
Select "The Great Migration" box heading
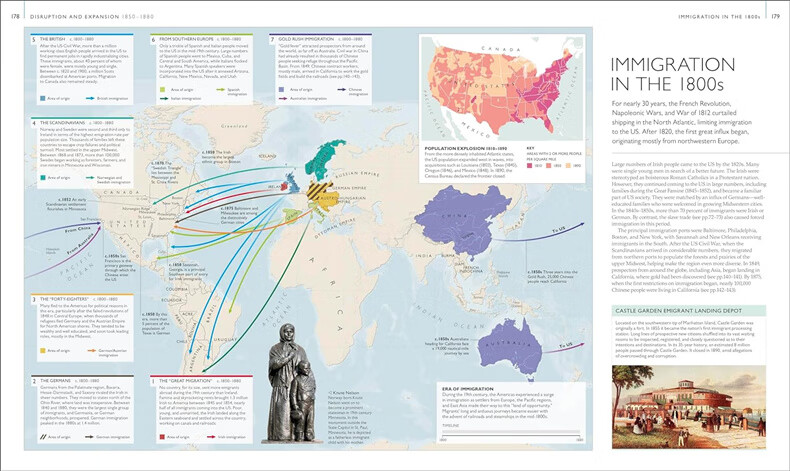(x=180, y=380)
